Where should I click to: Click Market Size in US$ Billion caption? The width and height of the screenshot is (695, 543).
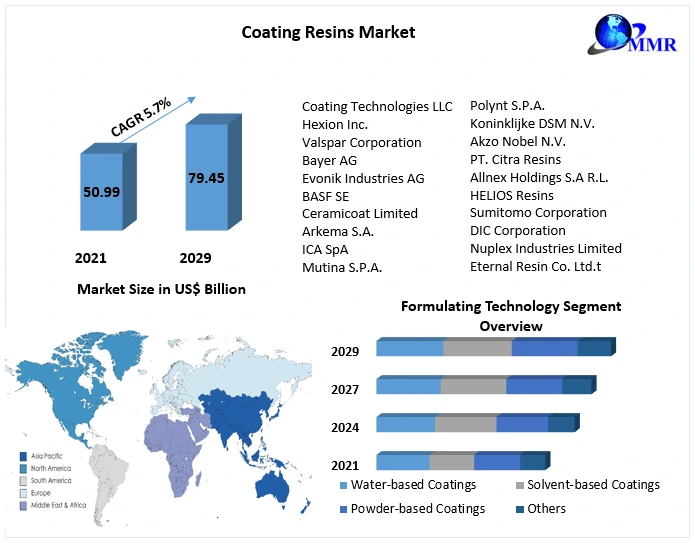[161, 289]
